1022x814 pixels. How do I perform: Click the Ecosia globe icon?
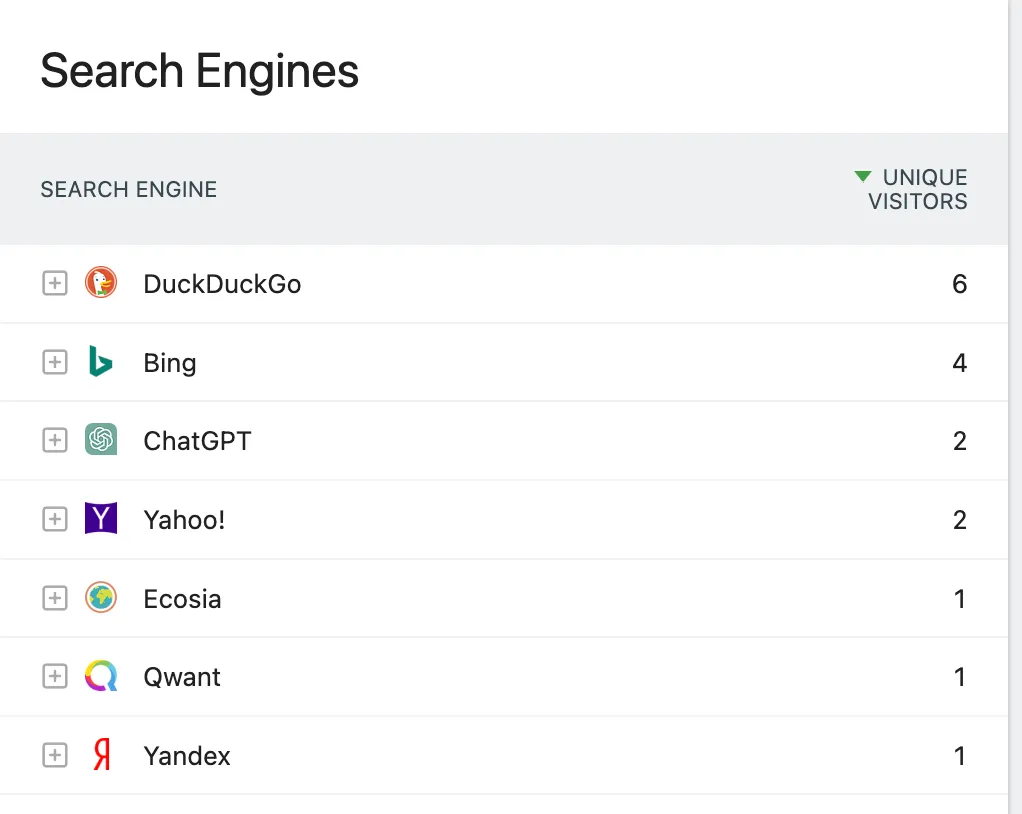[x=101, y=598]
